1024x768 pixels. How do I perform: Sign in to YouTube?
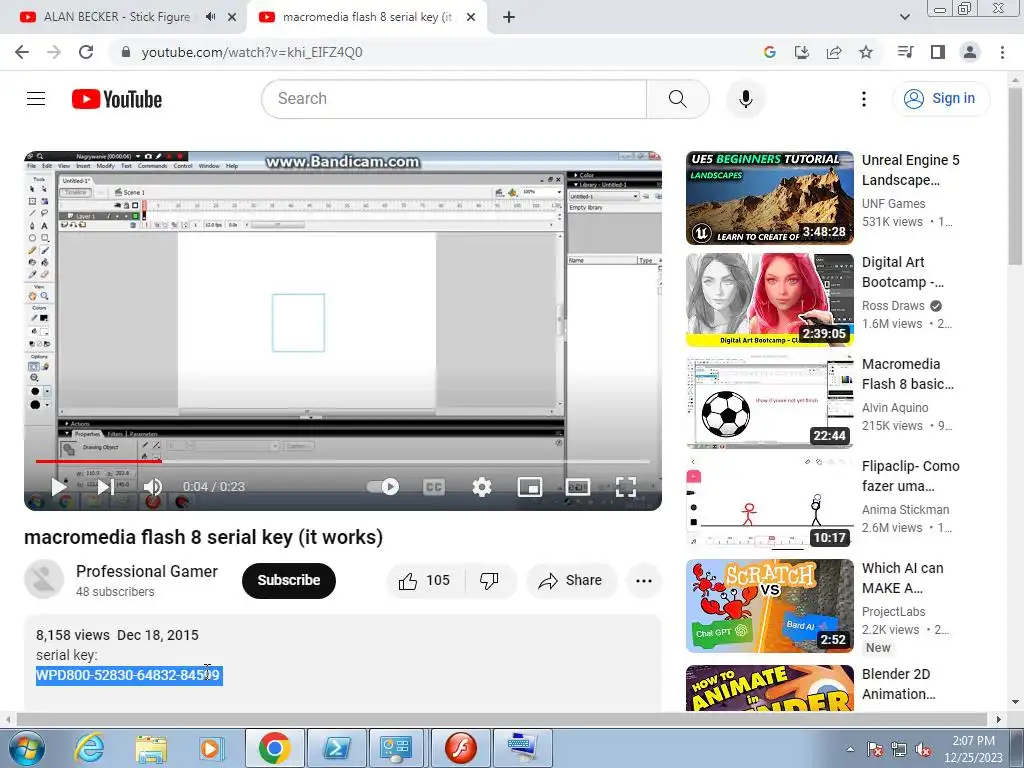pyautogui.click(x=941, y=99)
